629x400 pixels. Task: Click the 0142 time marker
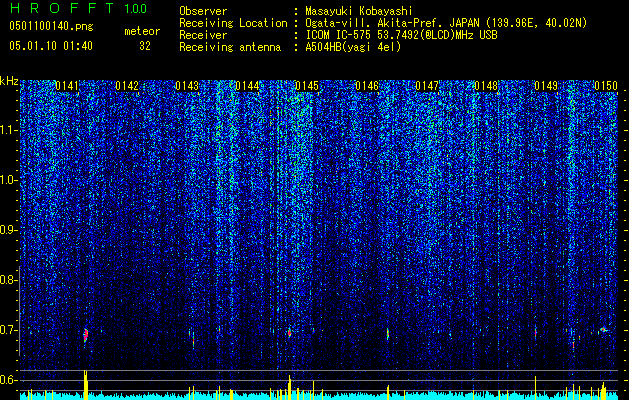127,86
